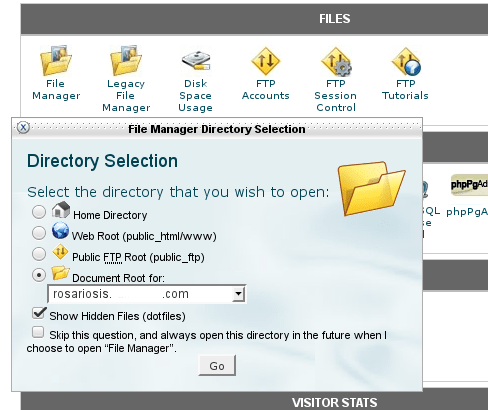
Task: Click the globe icon beside Web Root
Action: [x=60, y=231]
